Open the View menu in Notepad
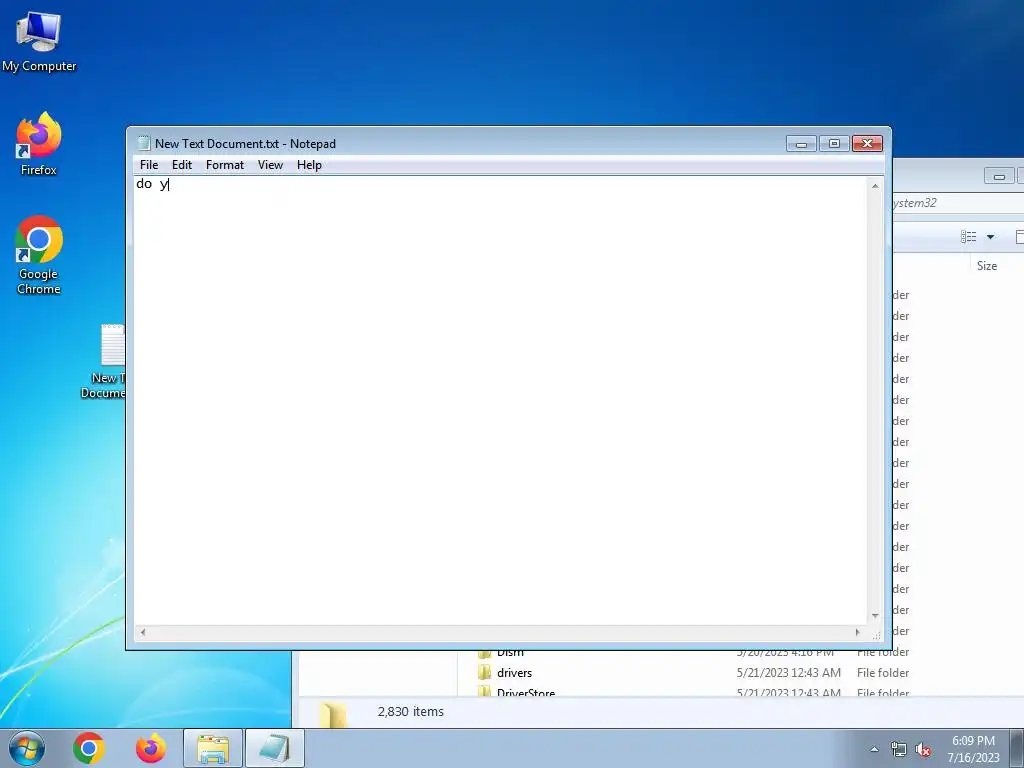The width and height of the screenshot is (1024, 768). coord(270,165)
